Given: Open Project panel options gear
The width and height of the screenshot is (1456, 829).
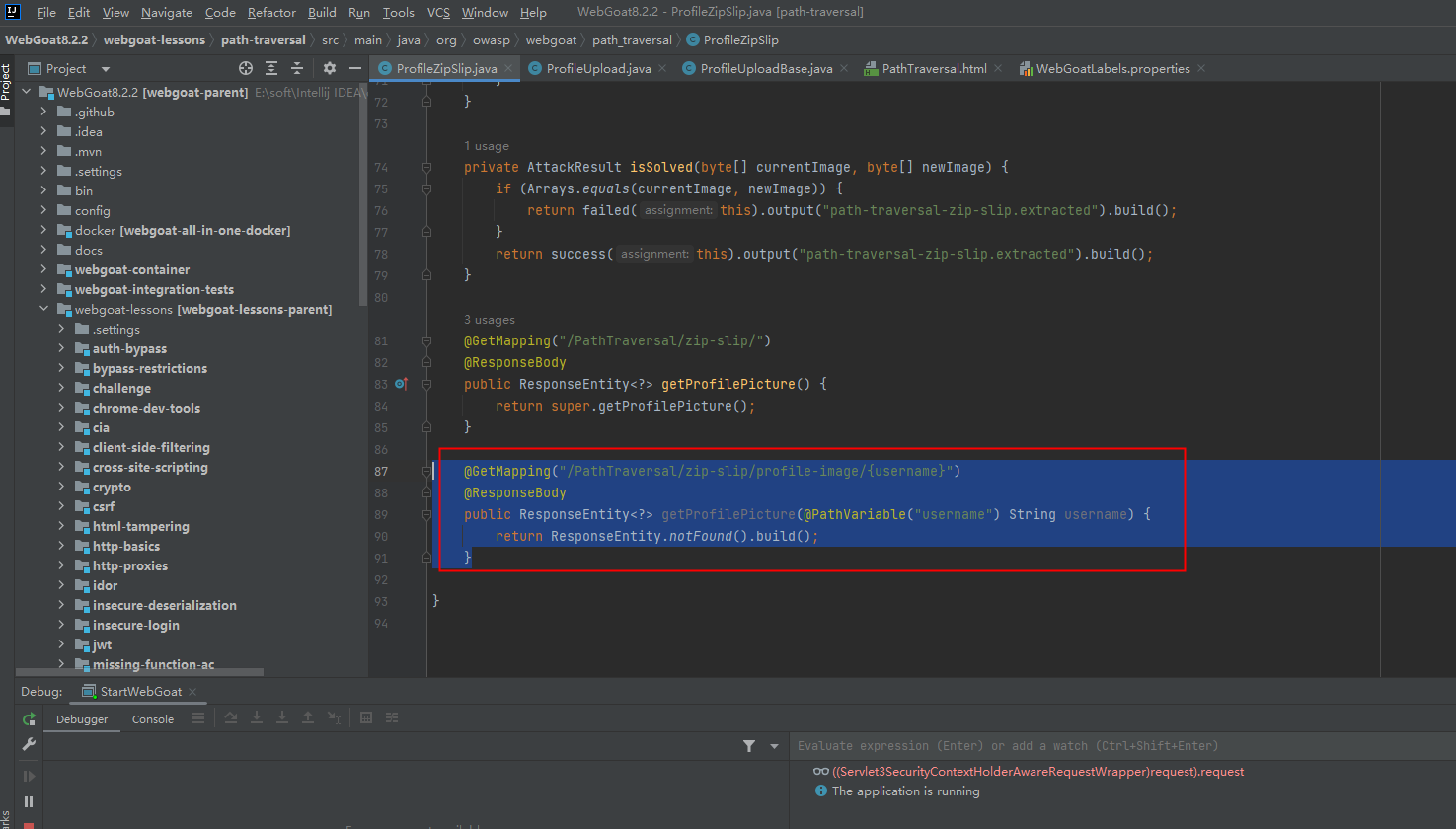Looking at the screenshot, I should (x=330, y=68).
